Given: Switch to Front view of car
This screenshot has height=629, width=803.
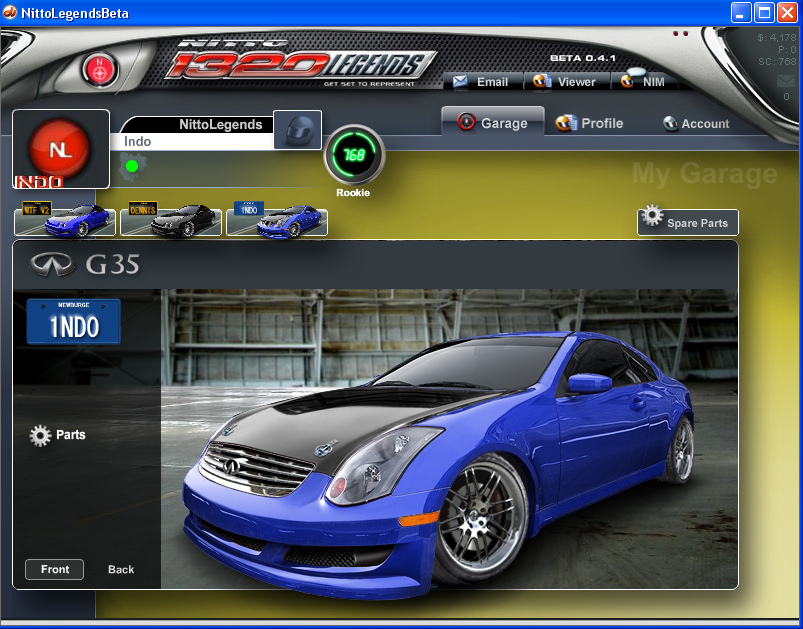Looking at the screenshot, I should pyautogui.click(x=55, y=569).
